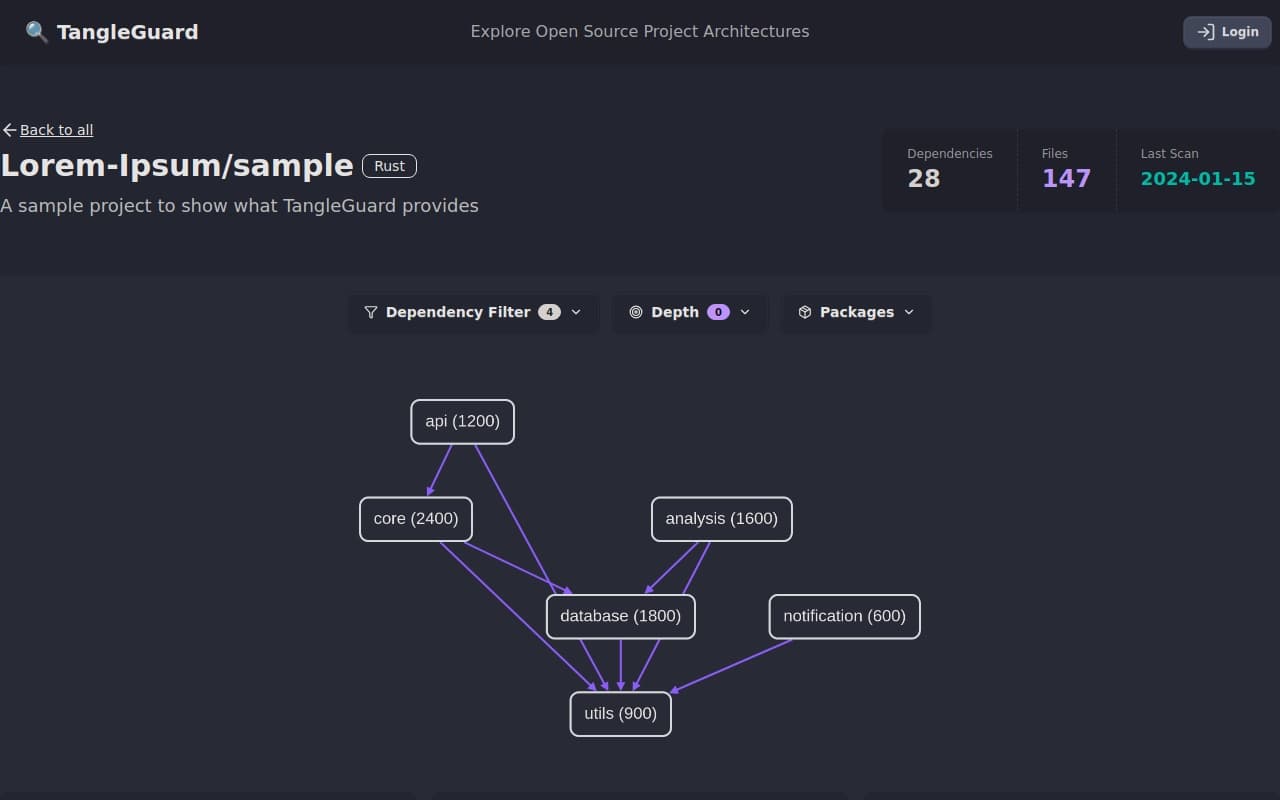Expand the Dependency Filter chevron
This screenshot has width=1280, height=800.
(x=576, y=312)
